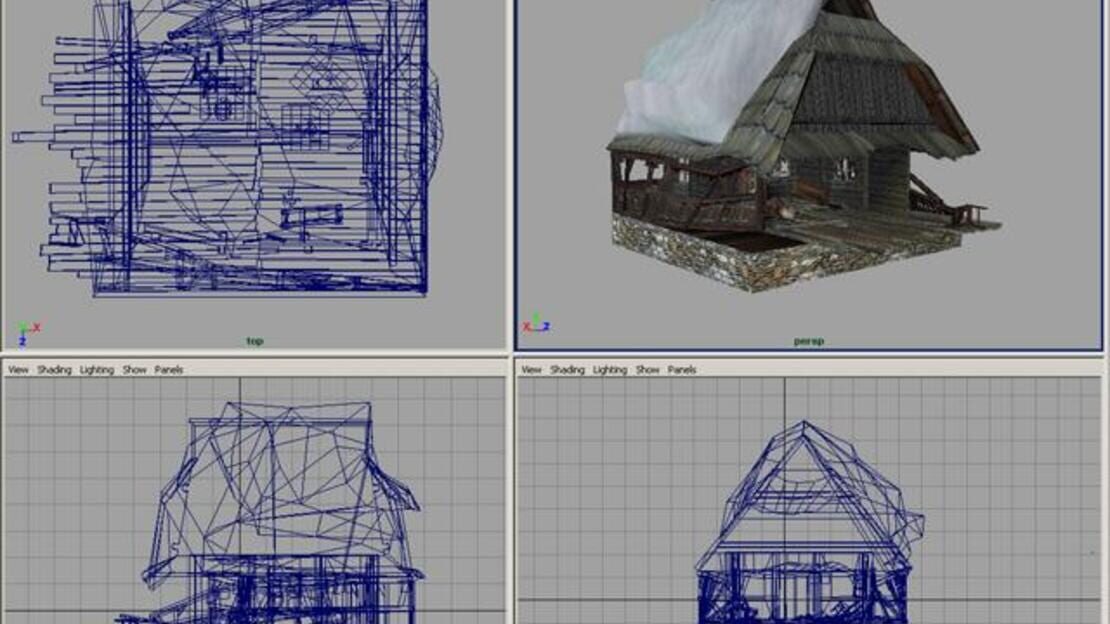Open Lighting menu in bottom-left viewport
The width and height of the screenshot is (1110, 624).
97,370
